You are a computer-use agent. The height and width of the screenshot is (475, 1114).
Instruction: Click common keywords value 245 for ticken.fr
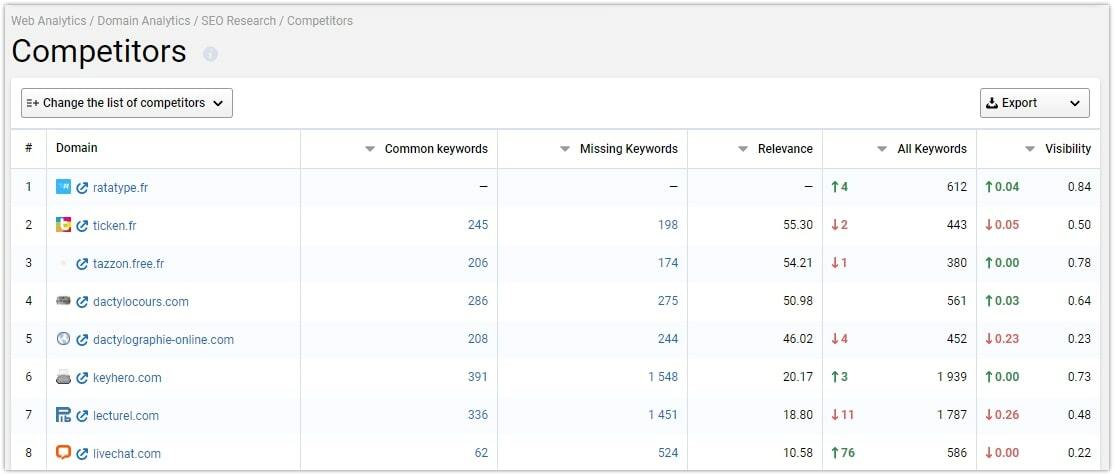pos(477,225)
